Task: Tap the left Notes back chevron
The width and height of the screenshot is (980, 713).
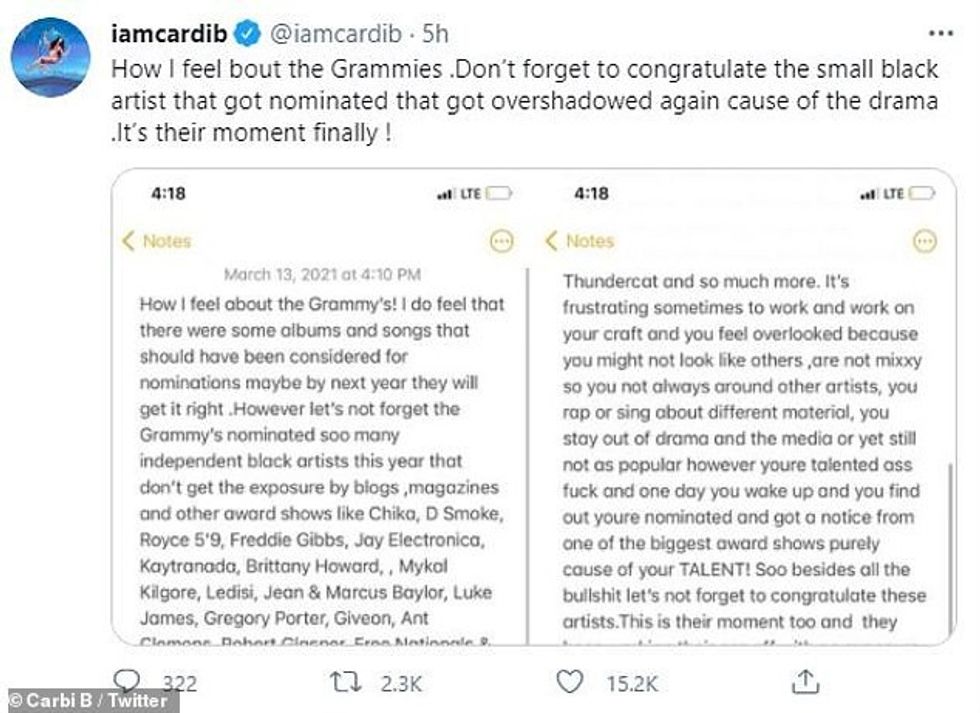Action: tap(129, 241)
